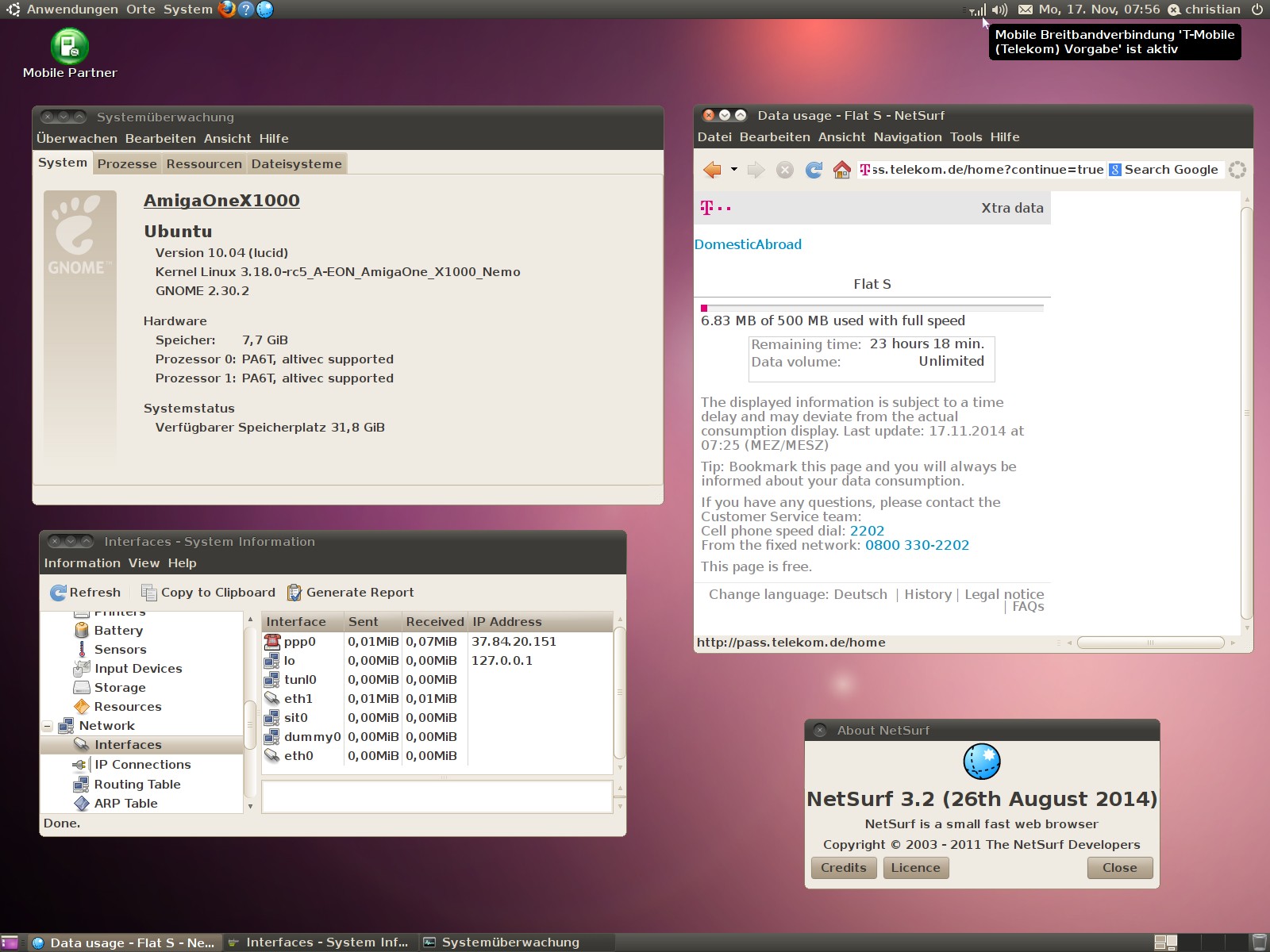Viewport: 1270px width, 952px height.
Task: Click the Credits button in About NetSurf
Action: (843, 868)
